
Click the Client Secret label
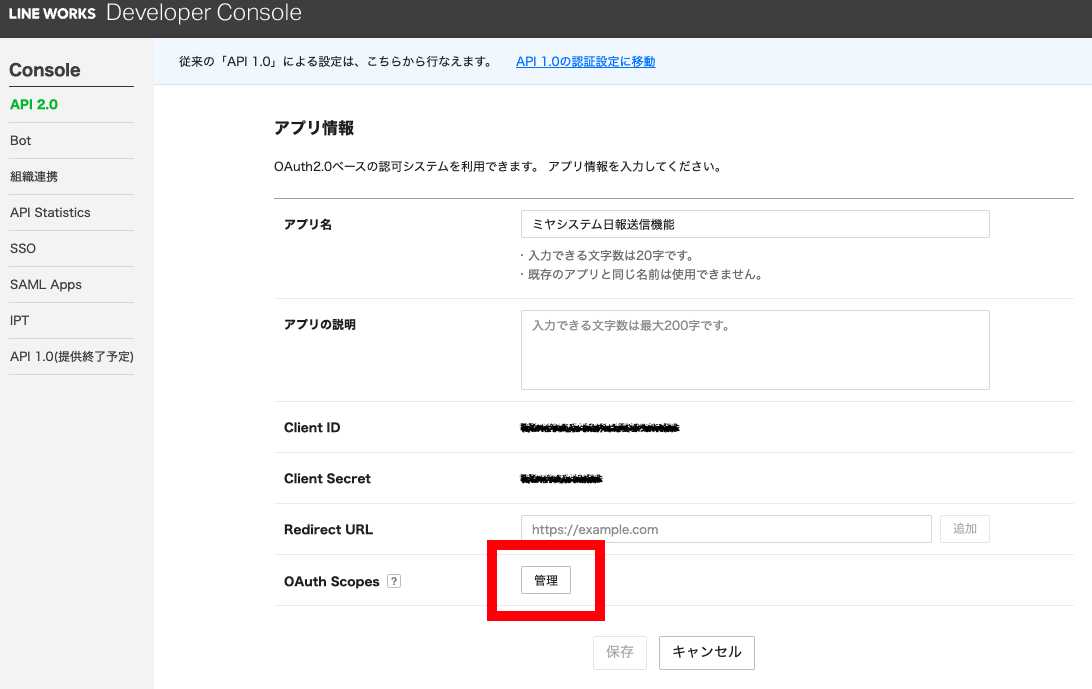pyautogui.click(x=327, y=479)
